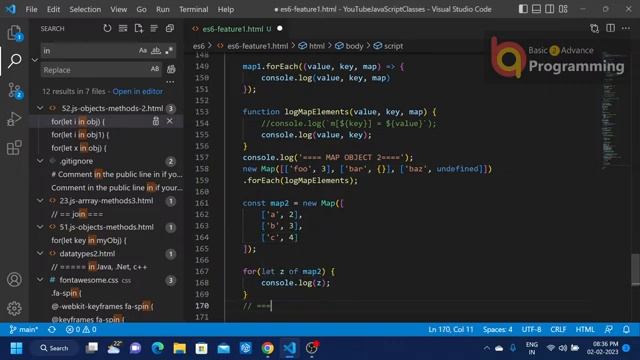Toggle search details ellipsis

pos(170,82)
